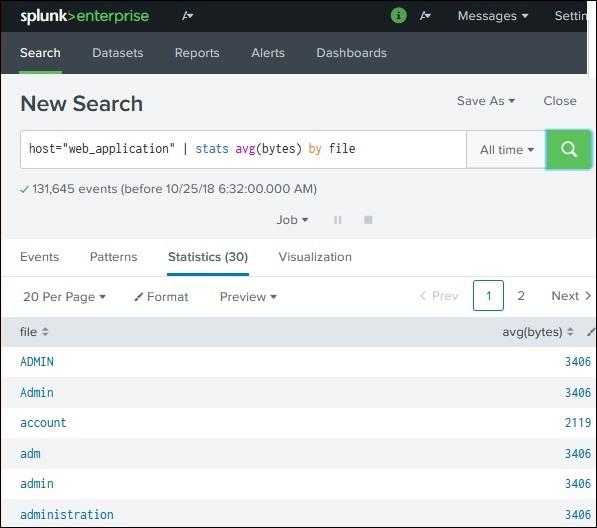Open the All time range picker
The image size is (597, 528).
[506, 150]
